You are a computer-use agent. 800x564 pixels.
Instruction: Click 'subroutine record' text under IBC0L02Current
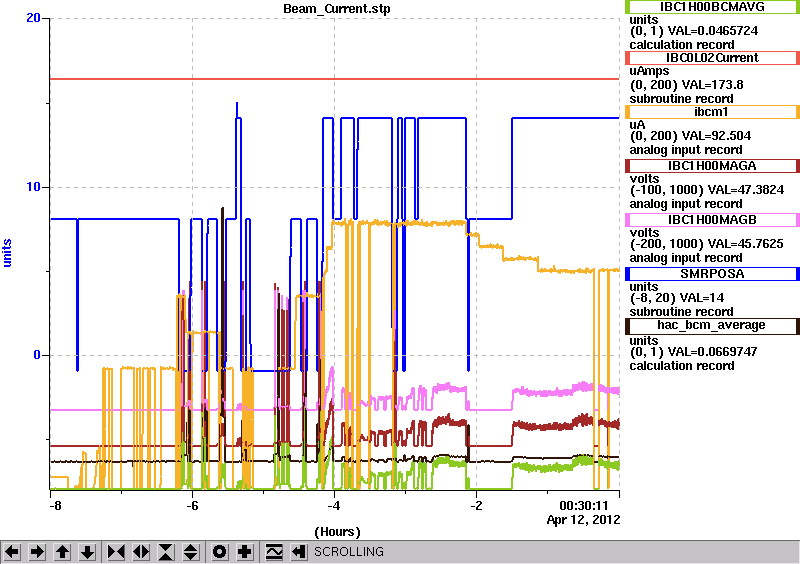(x=681, y=99)
